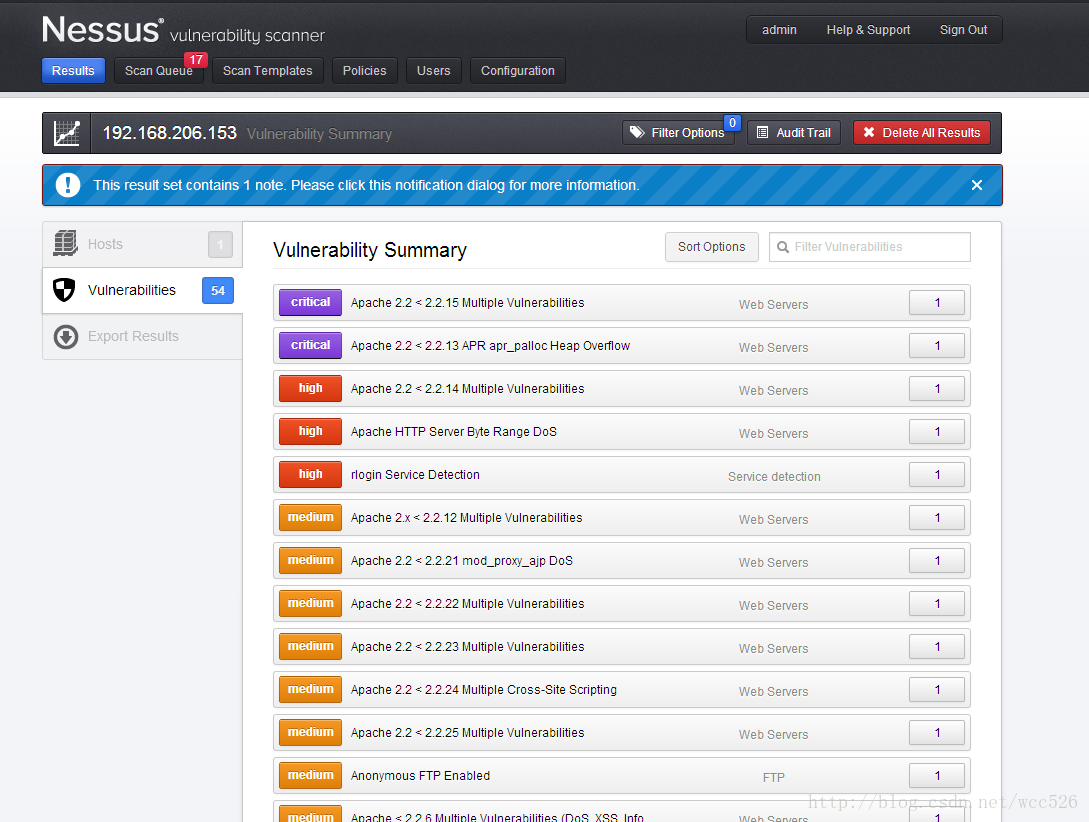Open rlogin Service Detection entry
This screenshot has width=1089, height=822.
click(622, 475)
